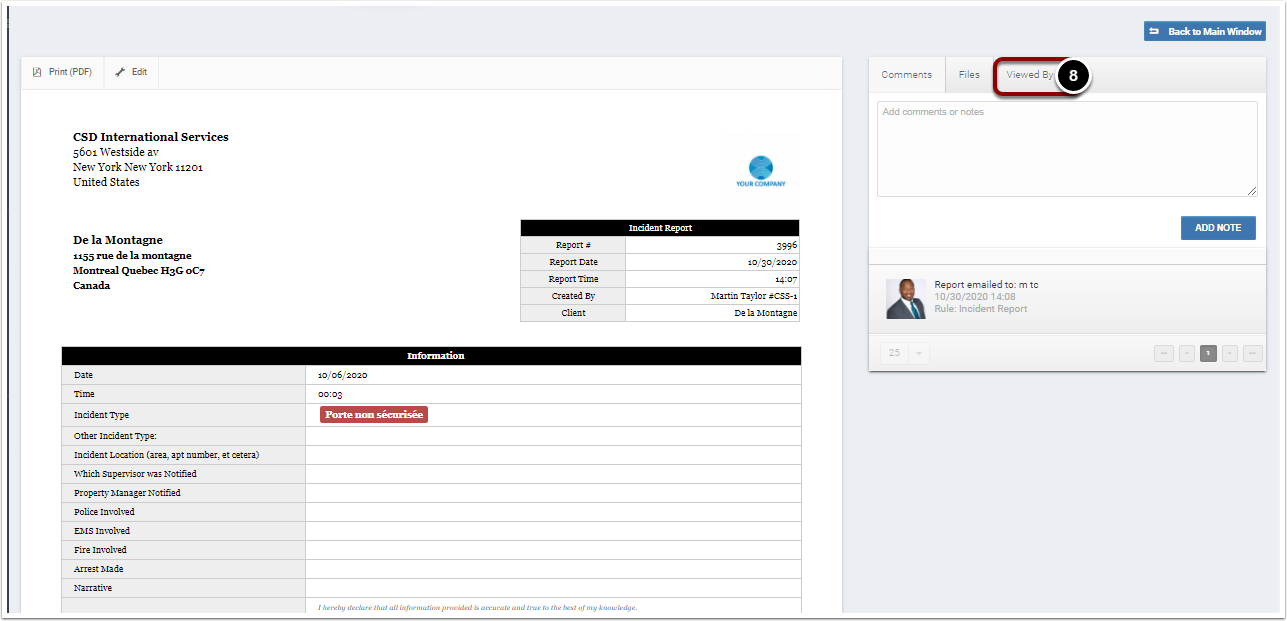Screen dimensions: 1287x621
Task: Click the Print (PDF) icon
Action: pyautogui.click(x=37, y=72)
